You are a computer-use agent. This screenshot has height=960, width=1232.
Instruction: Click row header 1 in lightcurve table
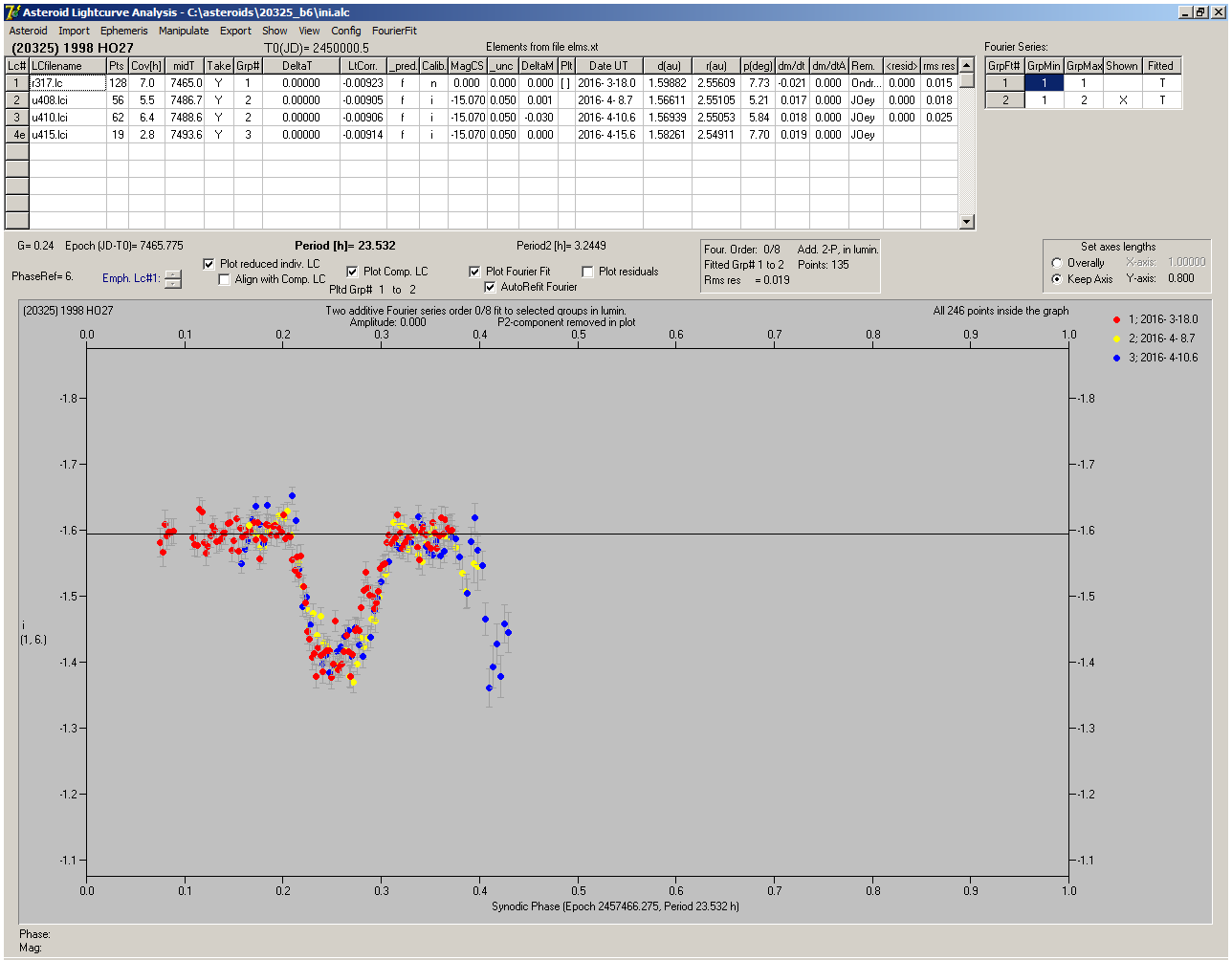[17, 83]
